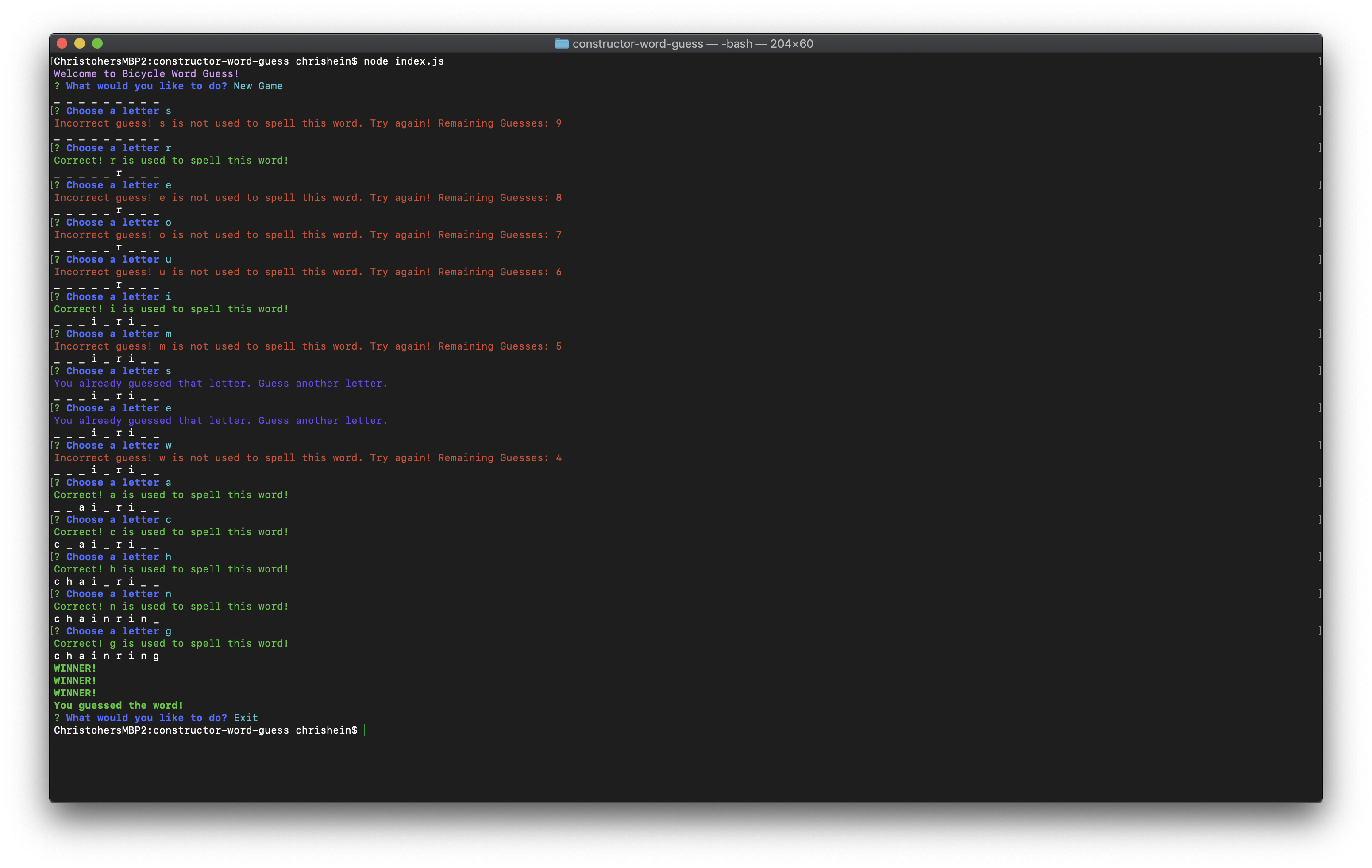
Task: Click the green fullscreen window button
Action: coord(97,43)
